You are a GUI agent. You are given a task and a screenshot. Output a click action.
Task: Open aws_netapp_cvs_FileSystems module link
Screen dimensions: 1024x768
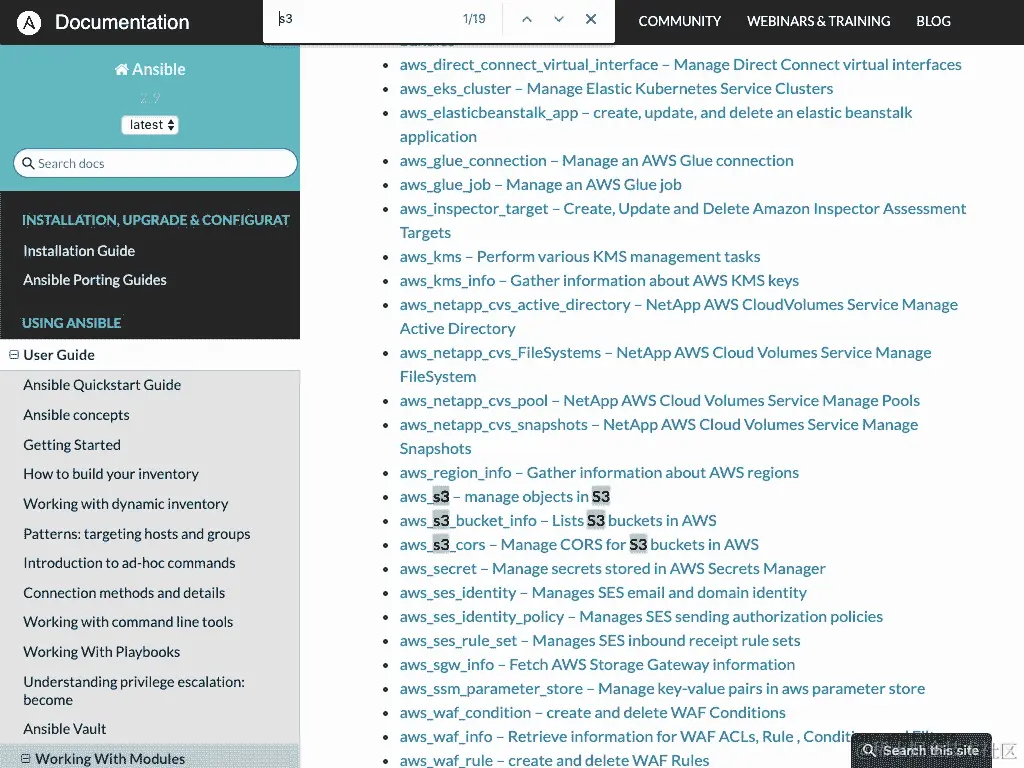[x=665, y=364]
